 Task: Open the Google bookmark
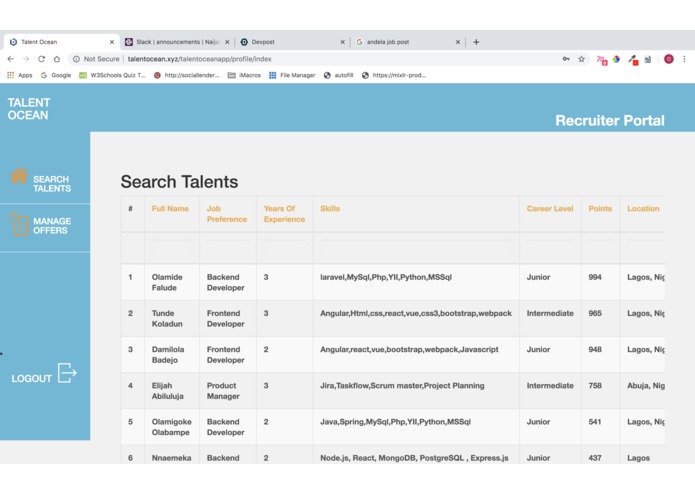[x=56, y=75]
